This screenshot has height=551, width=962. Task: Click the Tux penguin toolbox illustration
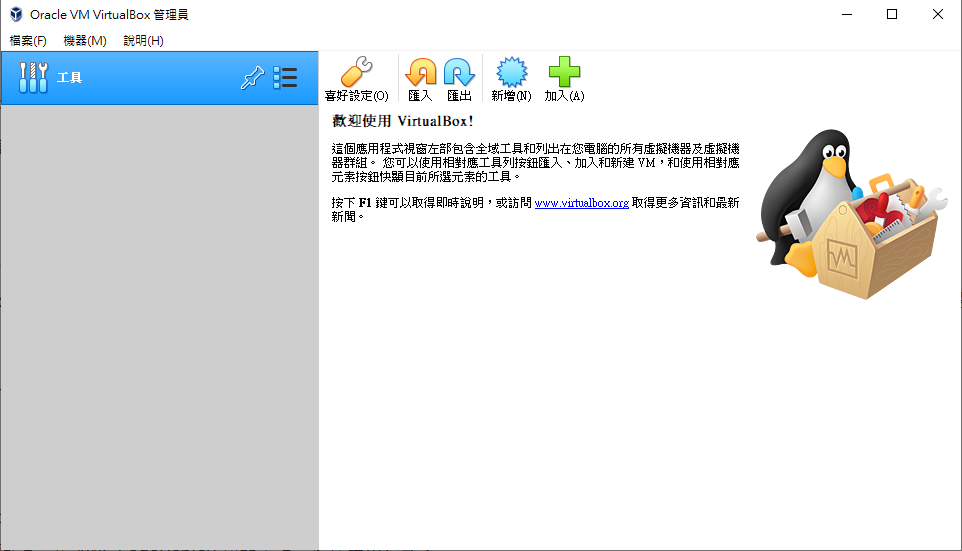pyautogui.click(x=852, y=214)
